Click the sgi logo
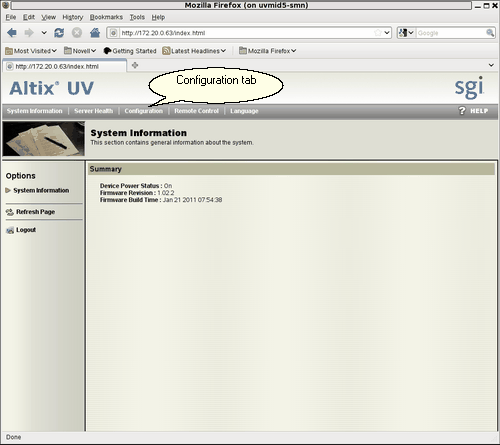 pyautogui.click(x=469, y=88)
